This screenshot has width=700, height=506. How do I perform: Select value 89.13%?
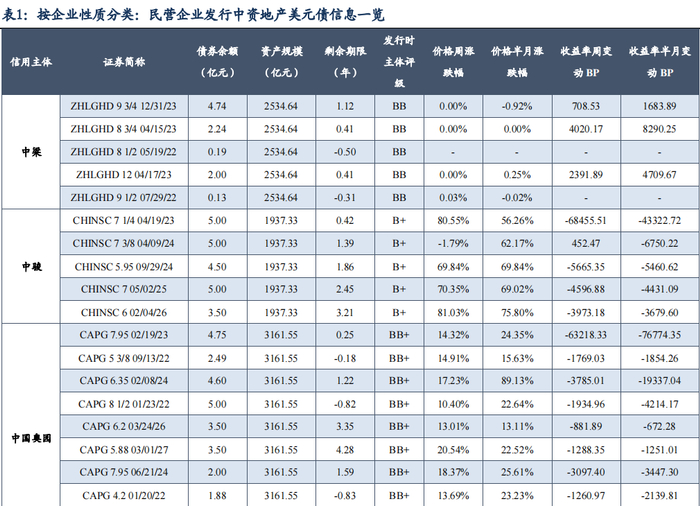(517, 381)
